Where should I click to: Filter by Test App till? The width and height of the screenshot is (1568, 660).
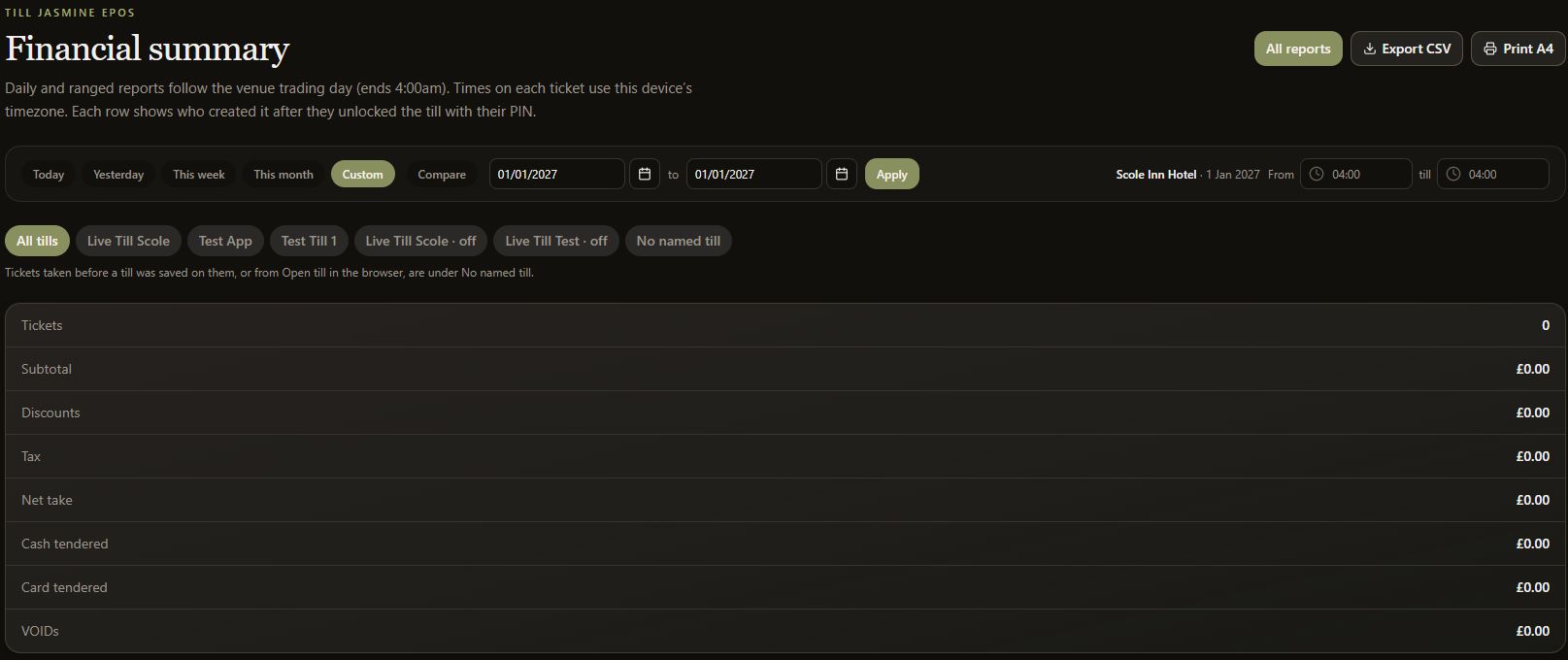click(225, 241)
